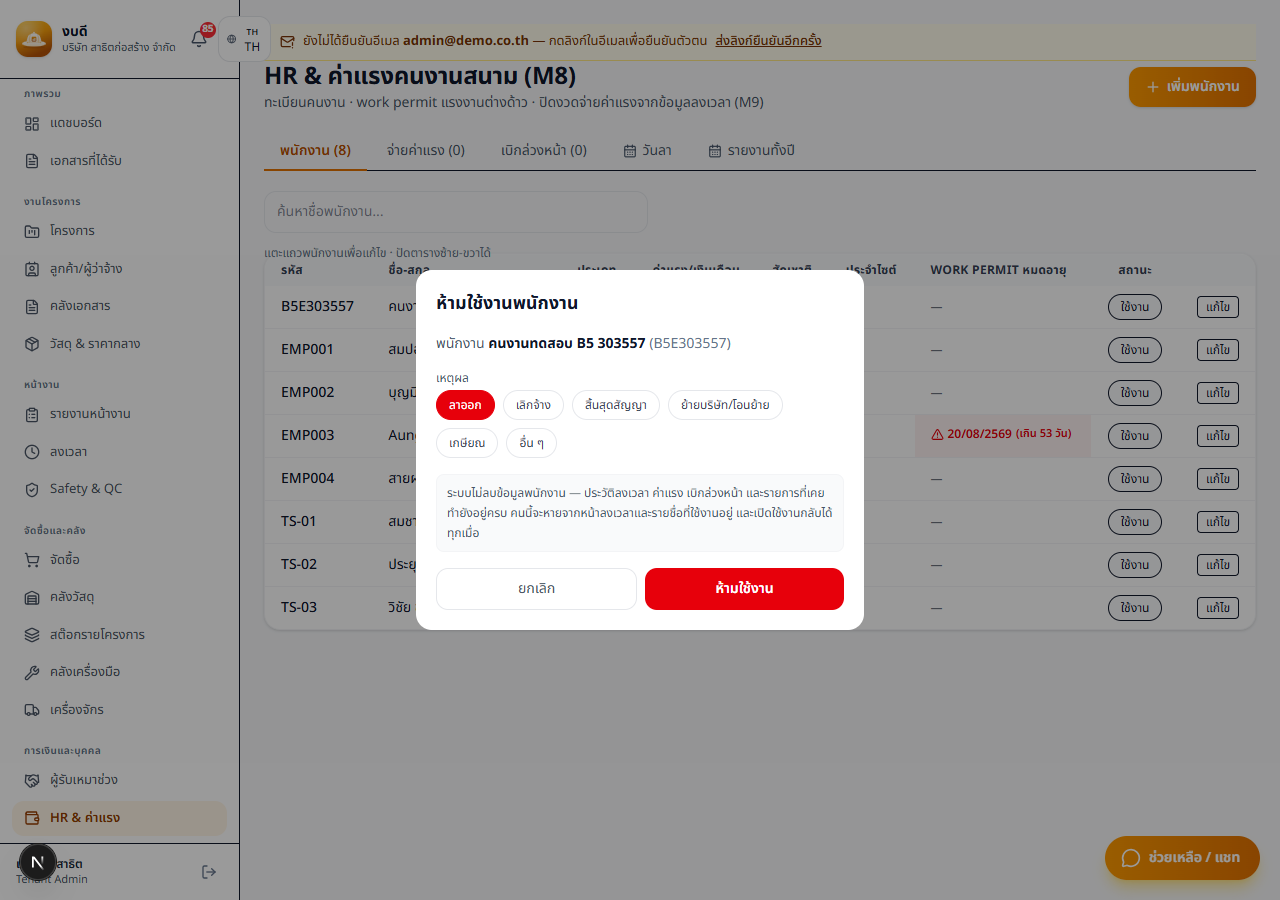
Task: Select reason อื่น ๆ
Action: [531, 443]
